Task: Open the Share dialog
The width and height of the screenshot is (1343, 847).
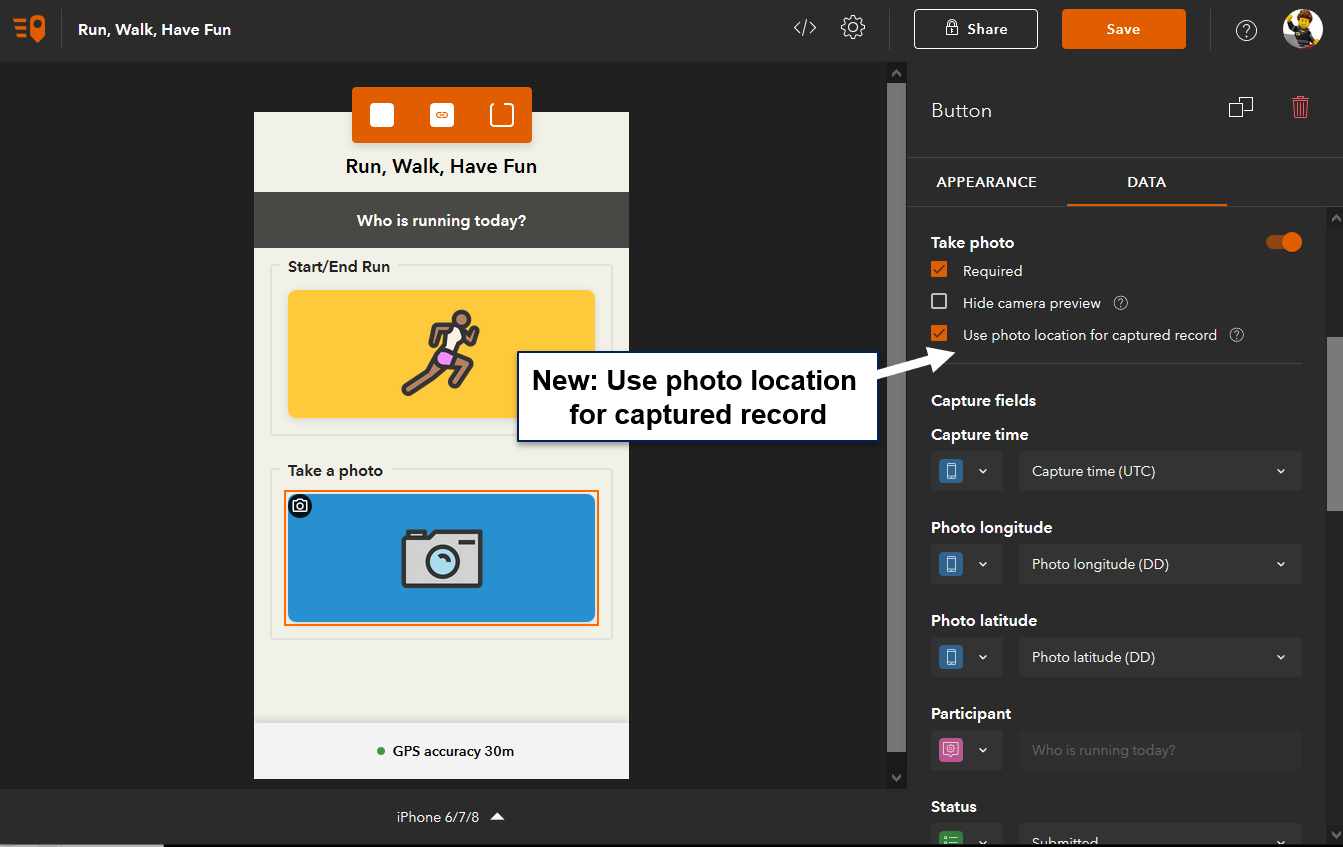Action: [975, 28]
